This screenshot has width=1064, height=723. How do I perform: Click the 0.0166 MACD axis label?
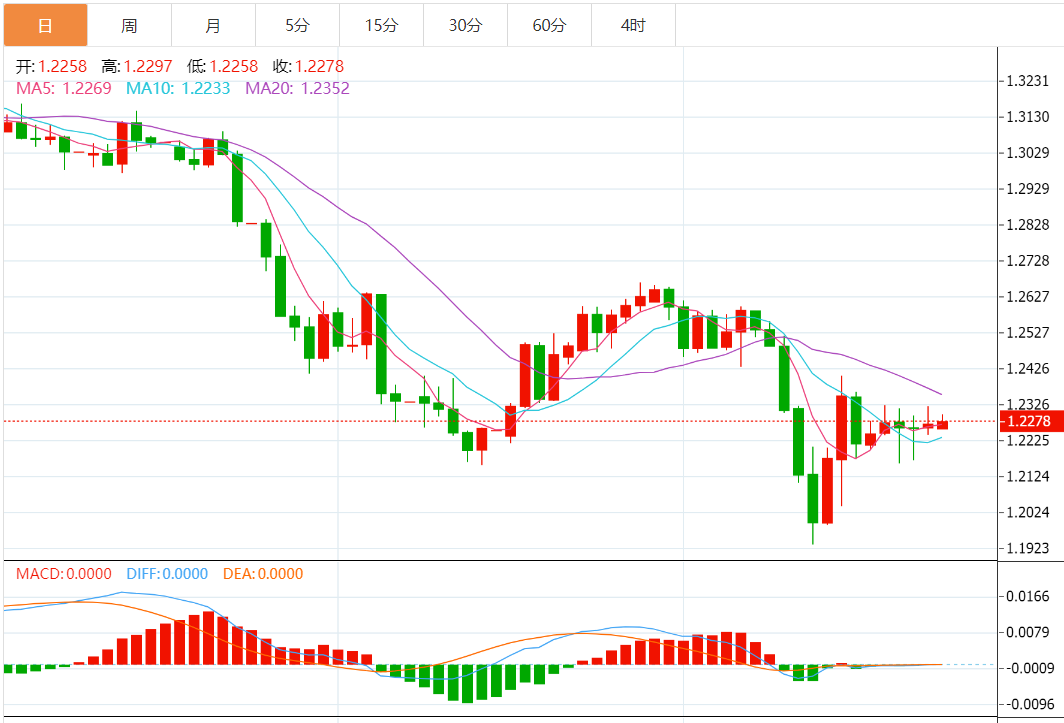[x=1027, y=597]
